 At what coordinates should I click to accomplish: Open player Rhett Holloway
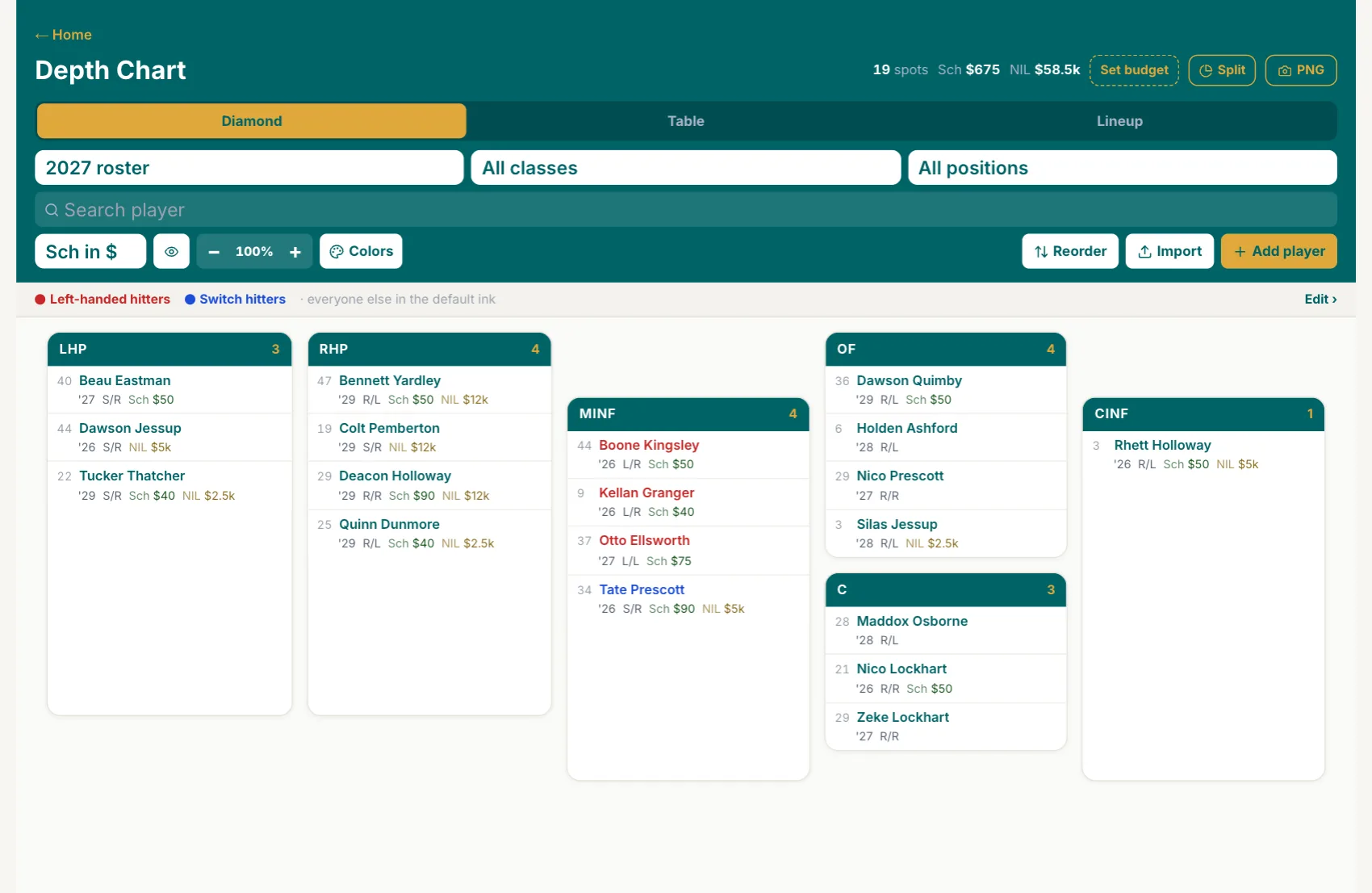pos(1203,455)
